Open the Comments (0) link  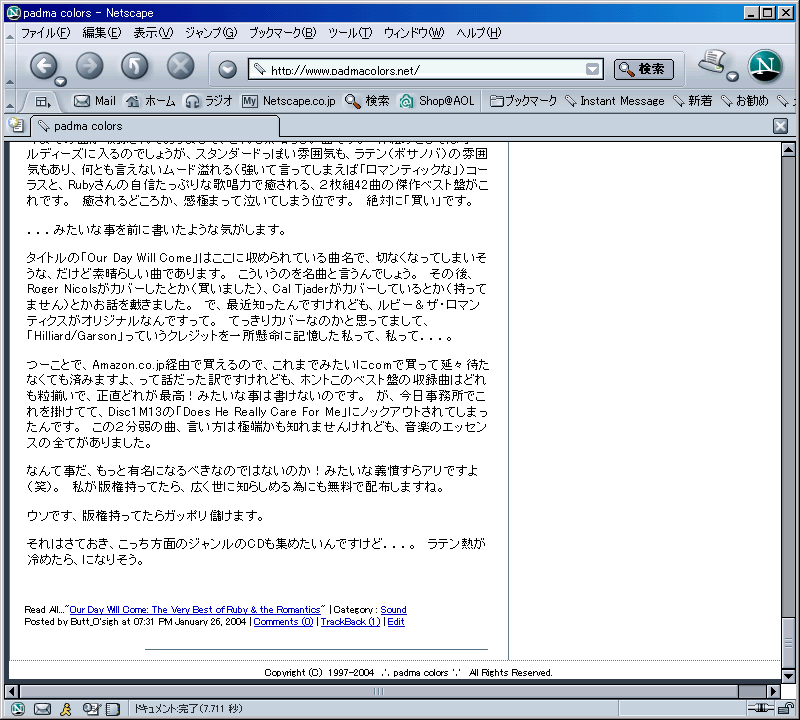pyautogui.click(x=283, y=622)
